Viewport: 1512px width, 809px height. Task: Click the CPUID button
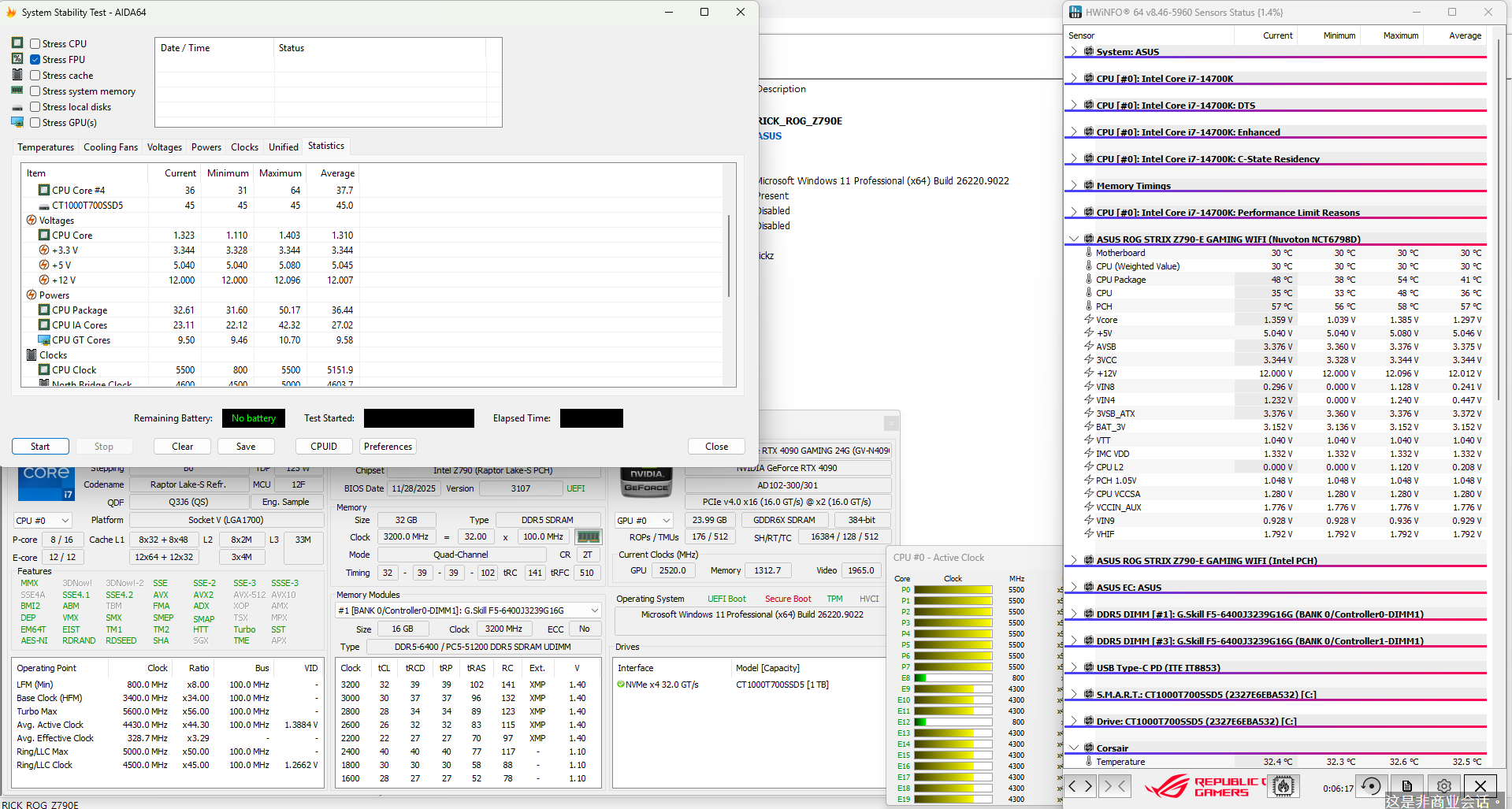point(324,447)
